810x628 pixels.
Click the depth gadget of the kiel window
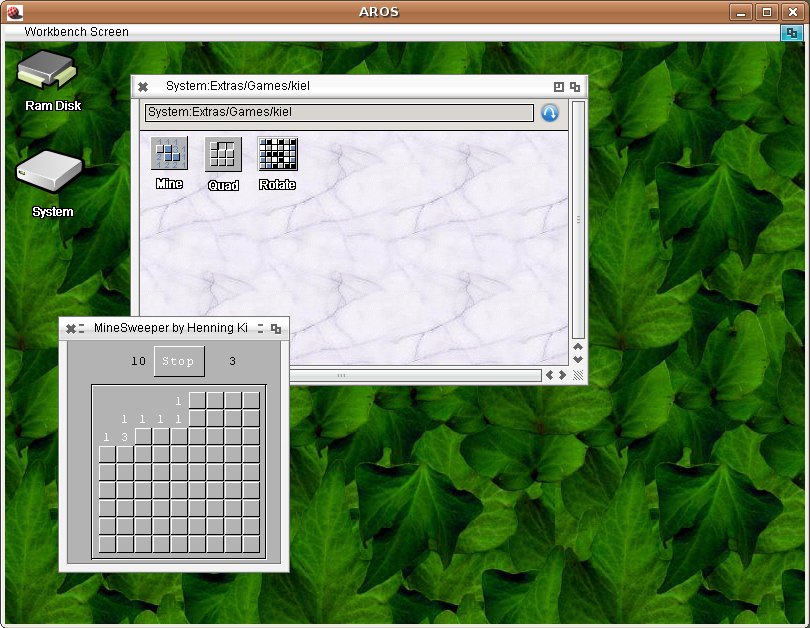[575, 87]
